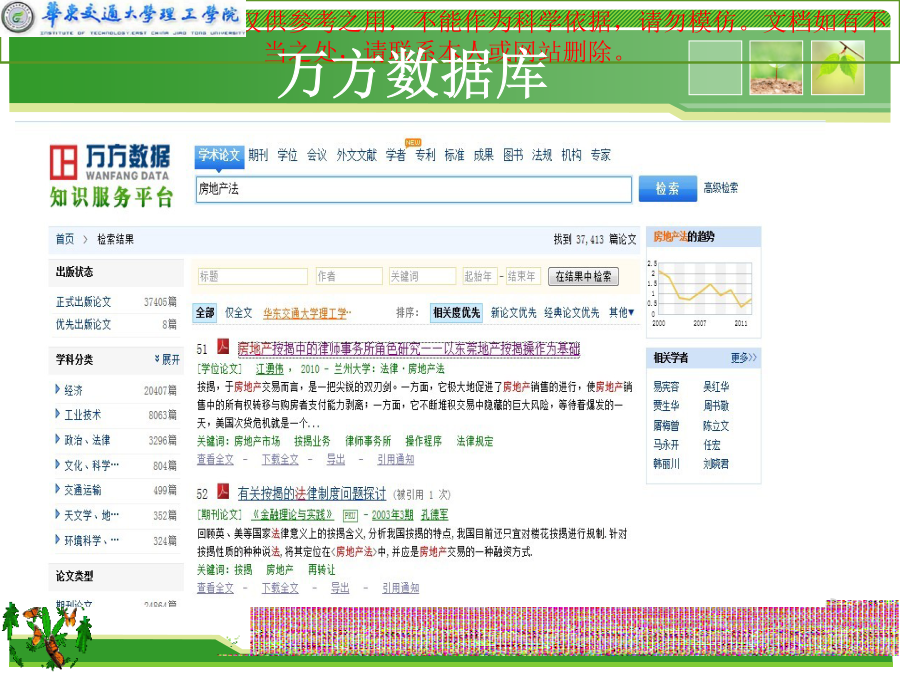Sort by 新论文优先
This screenshot has width=900, height=675.
513,313
